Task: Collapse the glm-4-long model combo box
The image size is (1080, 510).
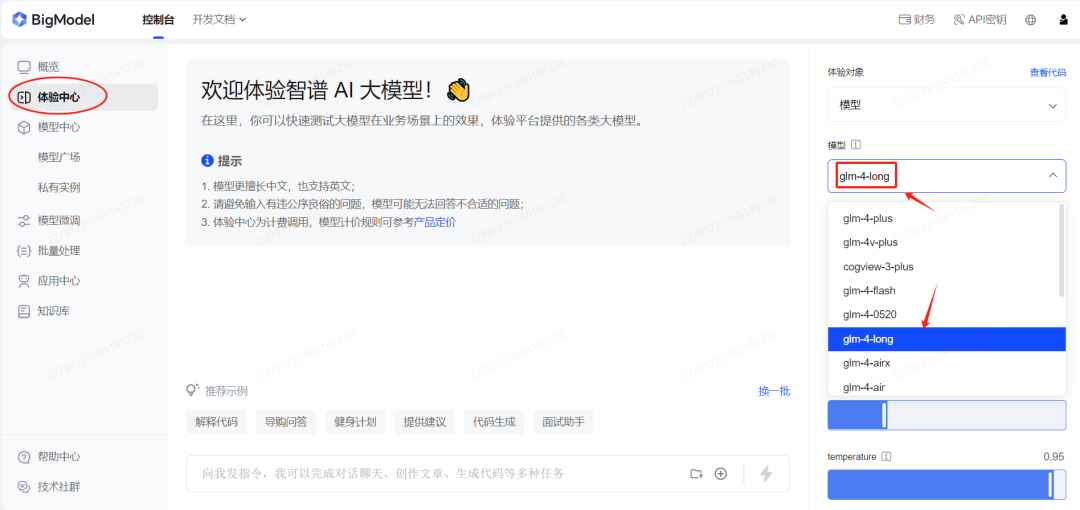Action: coord(946,176)
